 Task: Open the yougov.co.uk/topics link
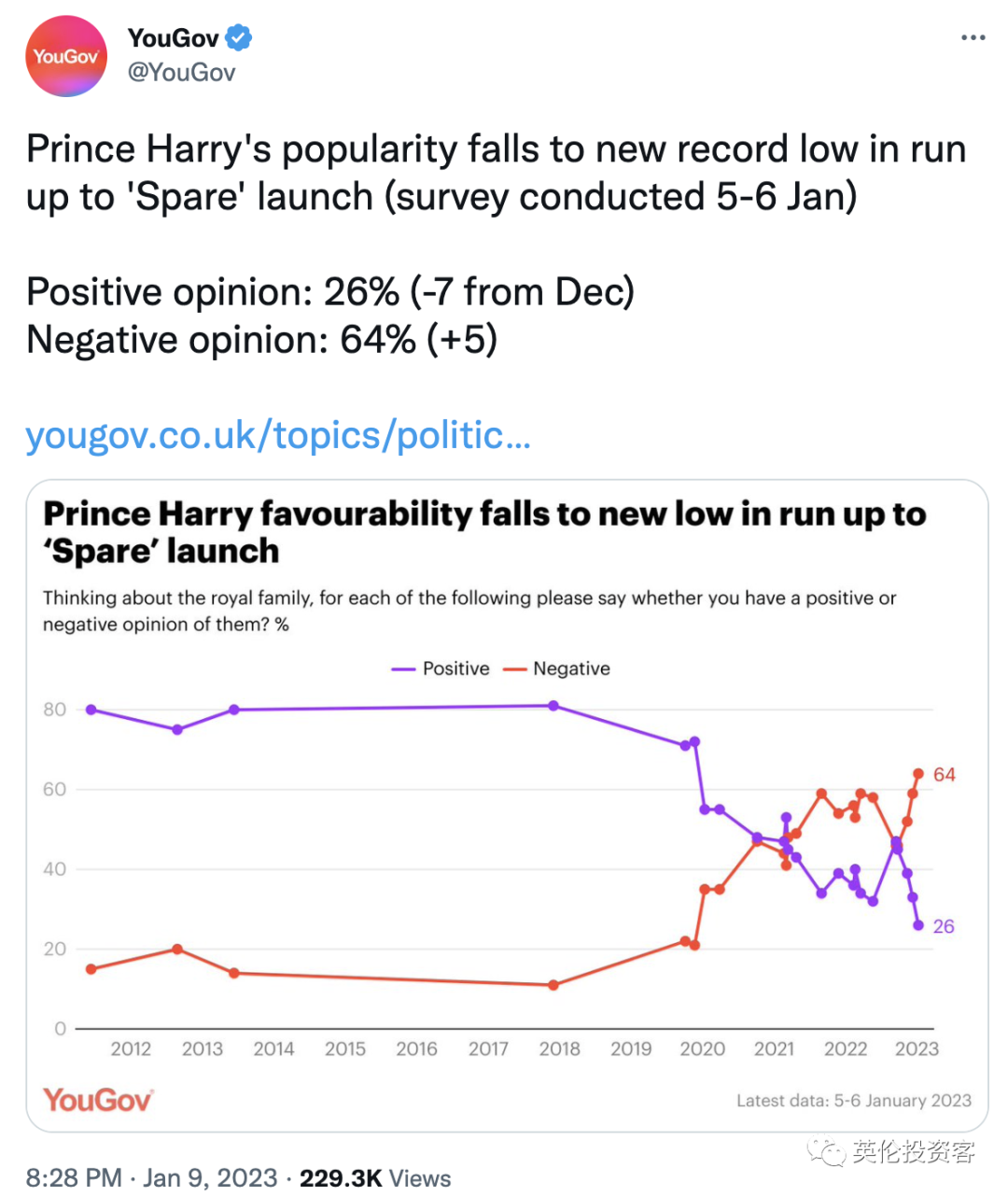tap(278, 435)
